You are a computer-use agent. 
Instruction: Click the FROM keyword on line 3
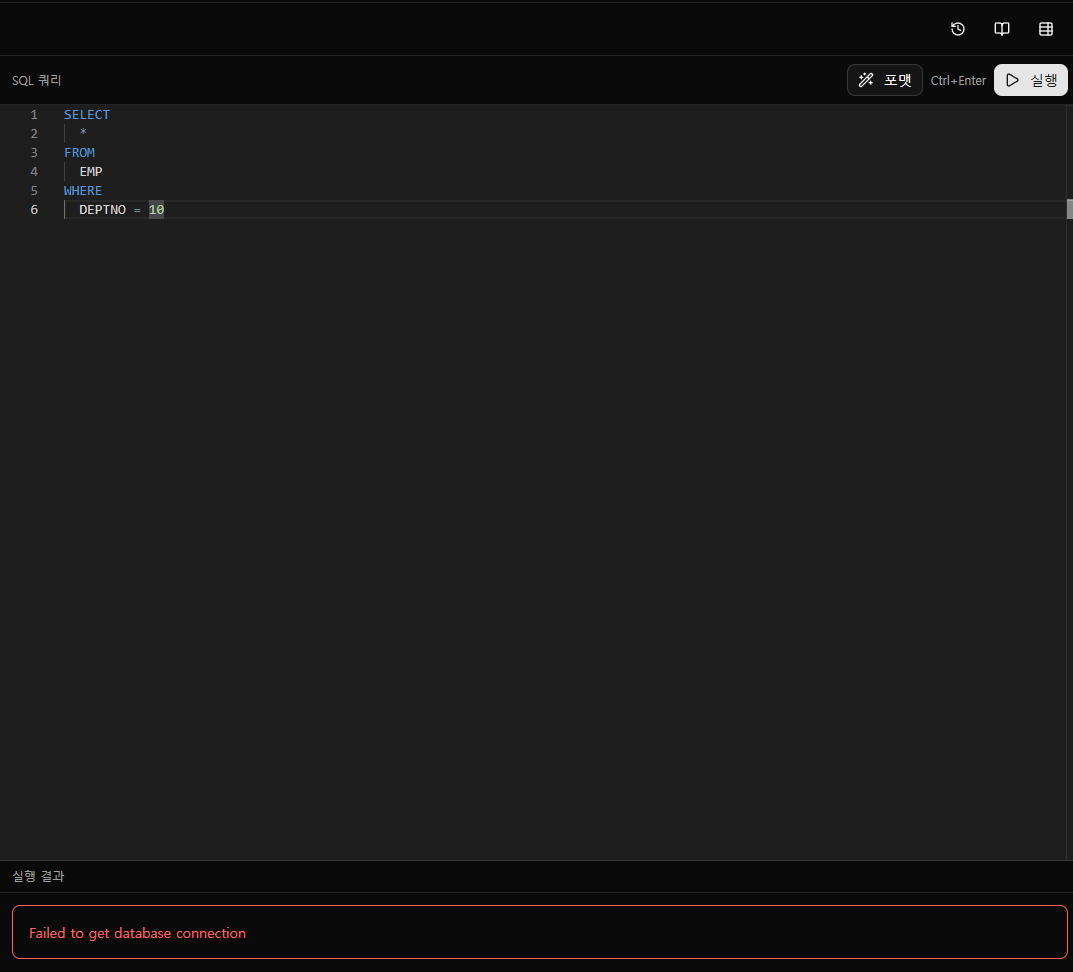[x=79, y=153]
